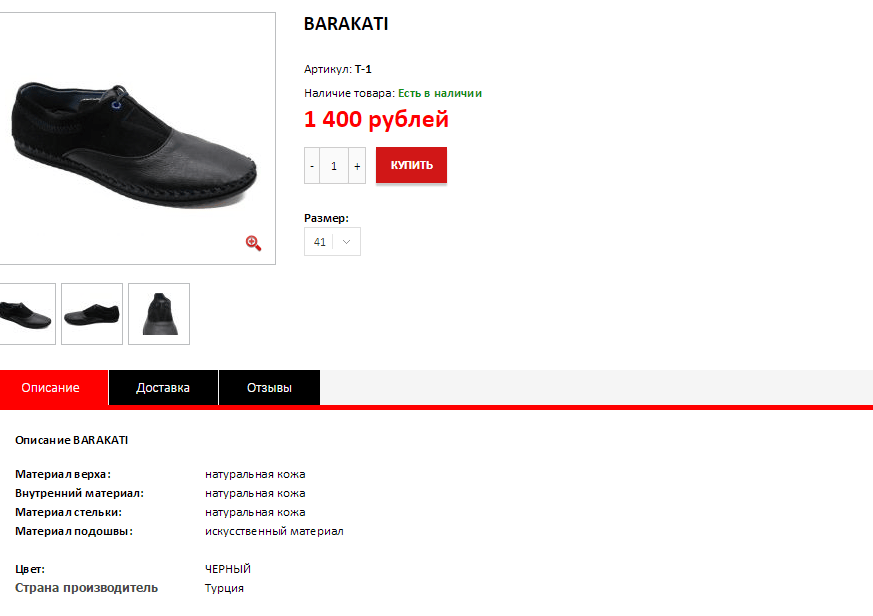Click the Артикул T-1 text
Viewport: 873px width, 616px height.
337,69
